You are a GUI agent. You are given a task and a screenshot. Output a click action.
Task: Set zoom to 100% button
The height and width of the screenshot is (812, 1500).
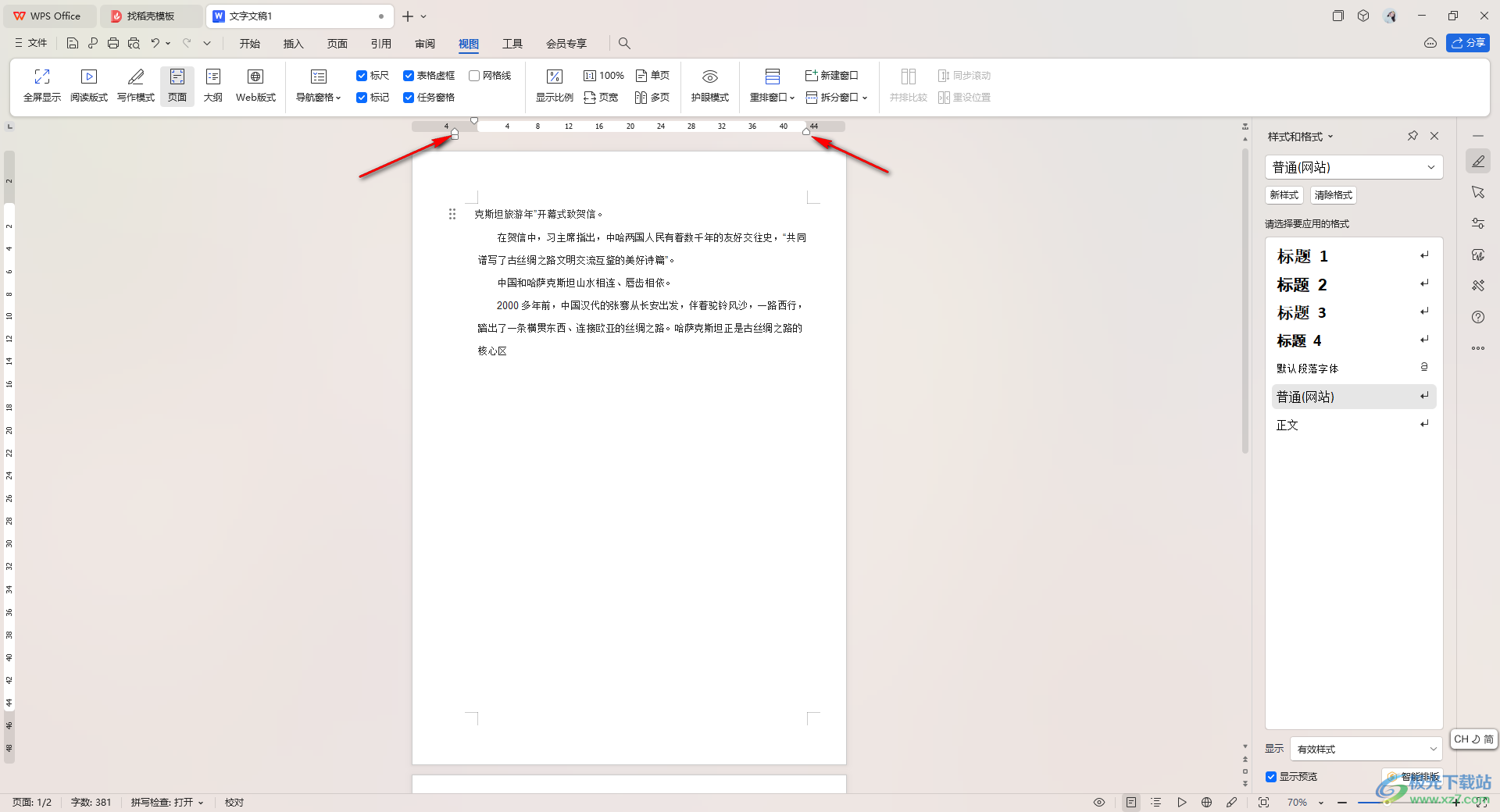[x=604, y=76]
